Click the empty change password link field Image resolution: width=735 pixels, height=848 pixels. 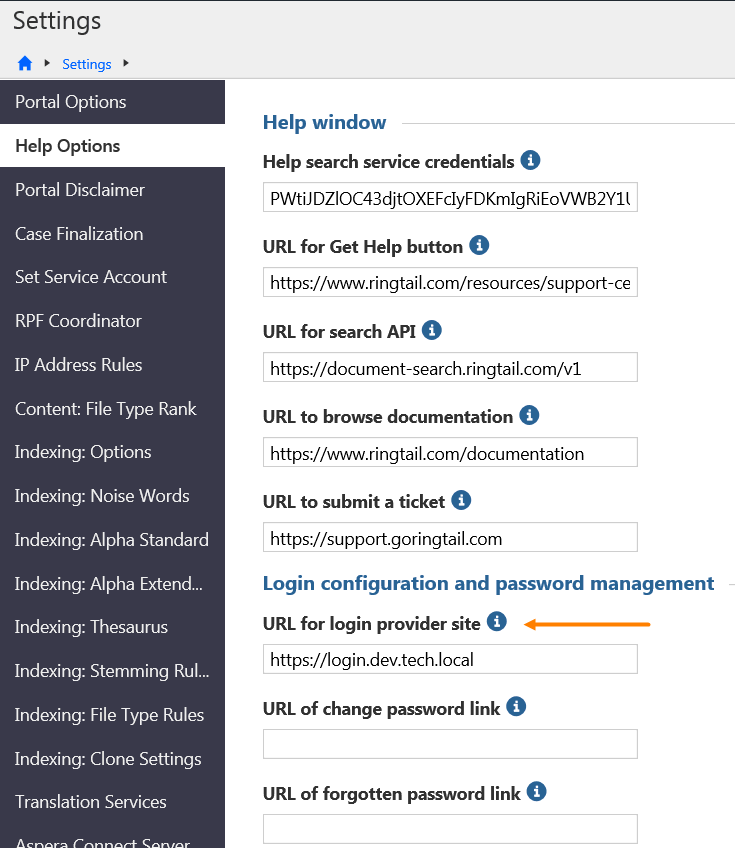tap(450, 744)
